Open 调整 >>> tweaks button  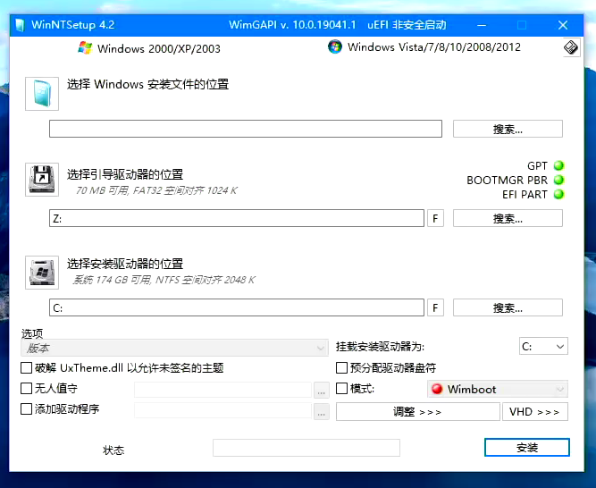pos(418,412)
